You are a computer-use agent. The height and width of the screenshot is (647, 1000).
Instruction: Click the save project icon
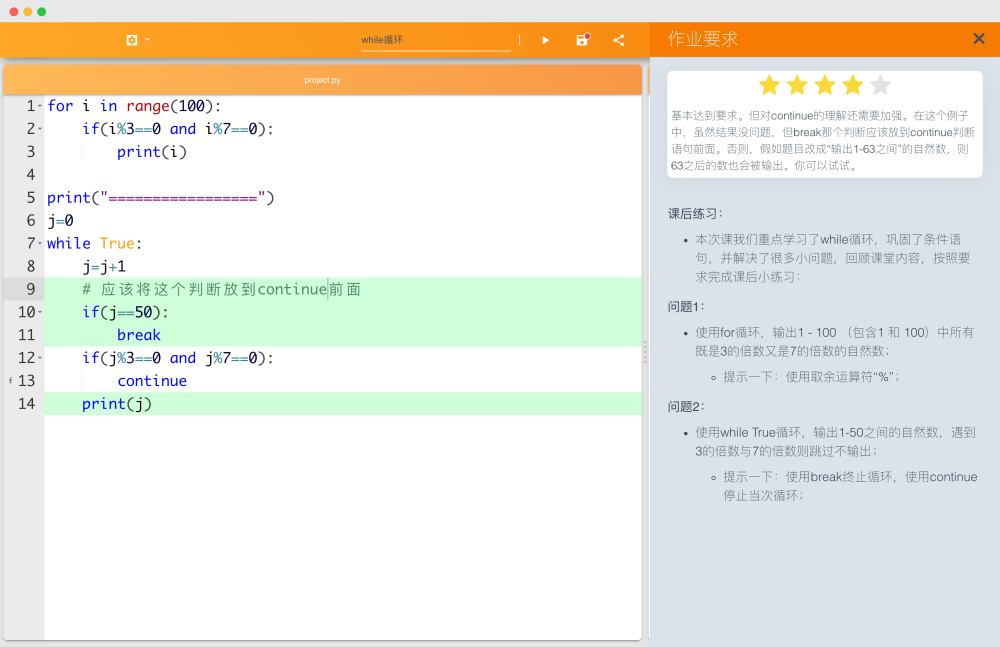click(x=582, y=40)
